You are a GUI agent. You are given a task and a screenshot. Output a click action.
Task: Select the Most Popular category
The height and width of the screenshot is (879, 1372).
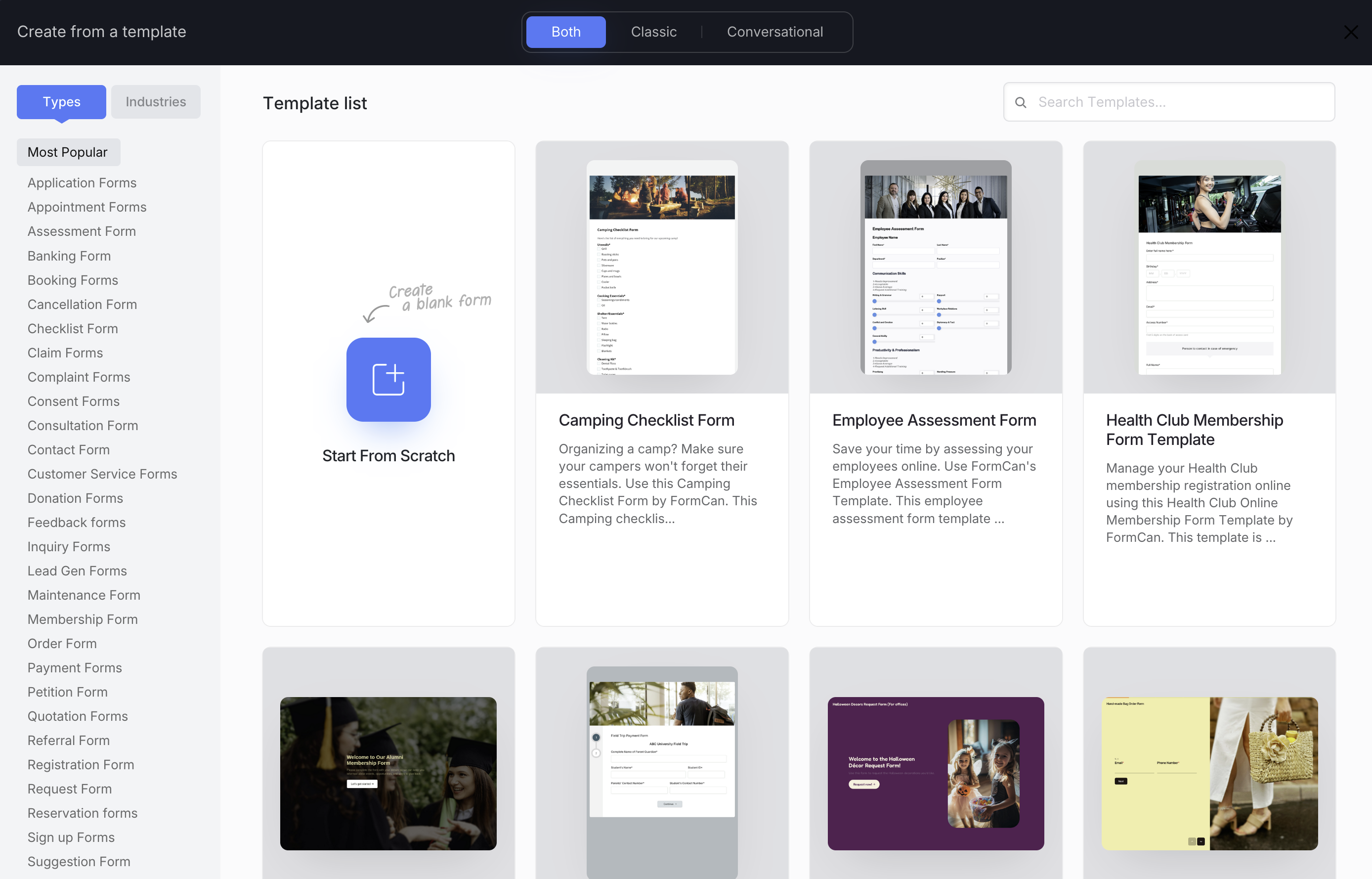pyautogui.click(x=67, y=152)
